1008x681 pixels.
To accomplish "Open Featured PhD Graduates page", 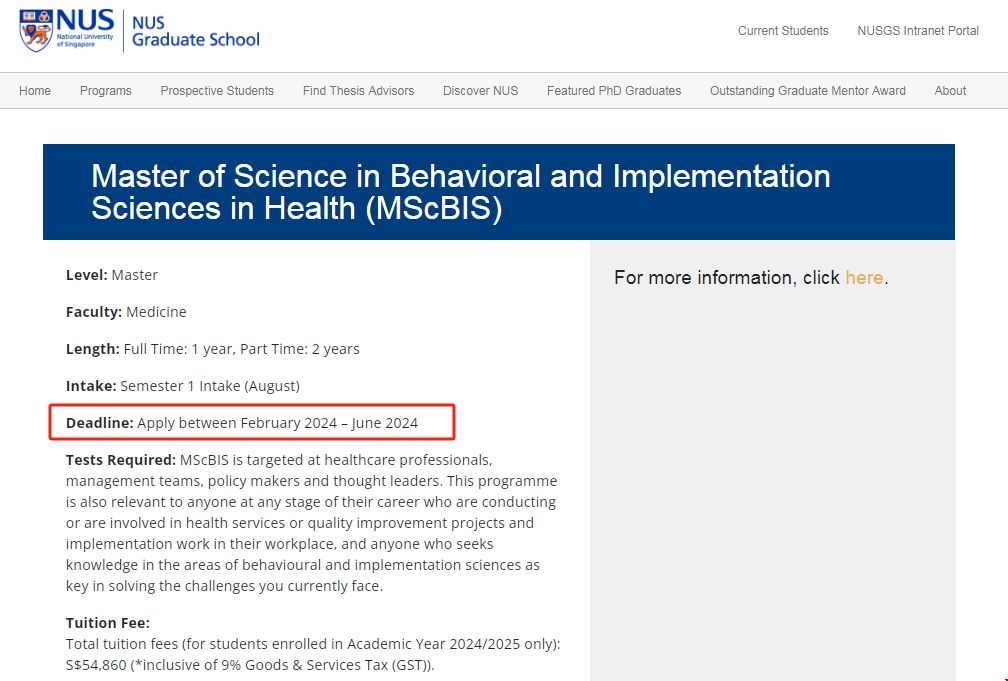I will point(613,90).
